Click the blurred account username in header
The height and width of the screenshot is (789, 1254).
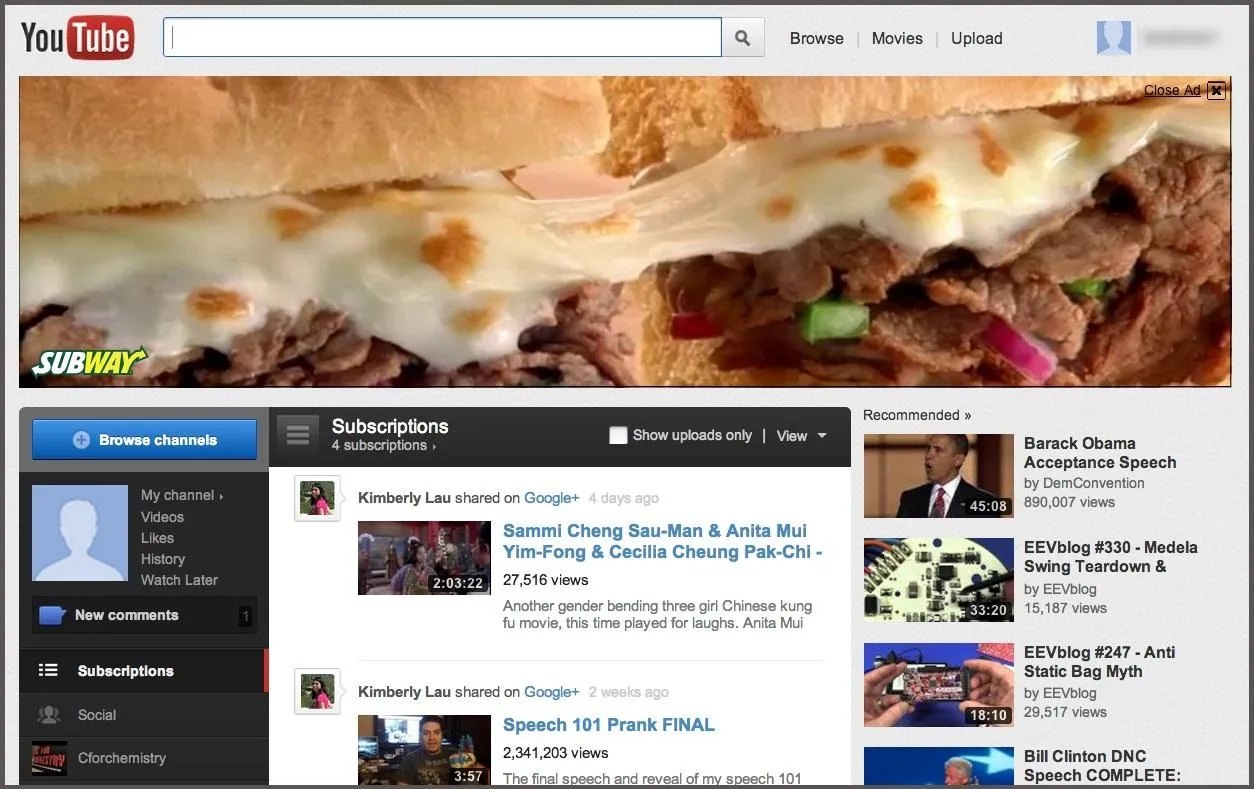(x=1181, y=38)
